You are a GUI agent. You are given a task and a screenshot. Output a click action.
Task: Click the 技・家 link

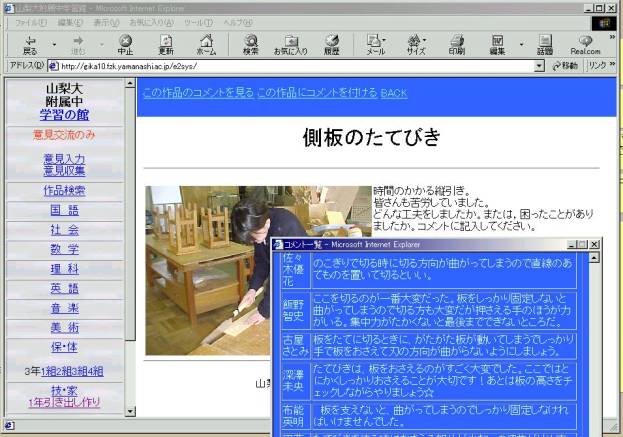pyautogui.click(x=64, y=391)
